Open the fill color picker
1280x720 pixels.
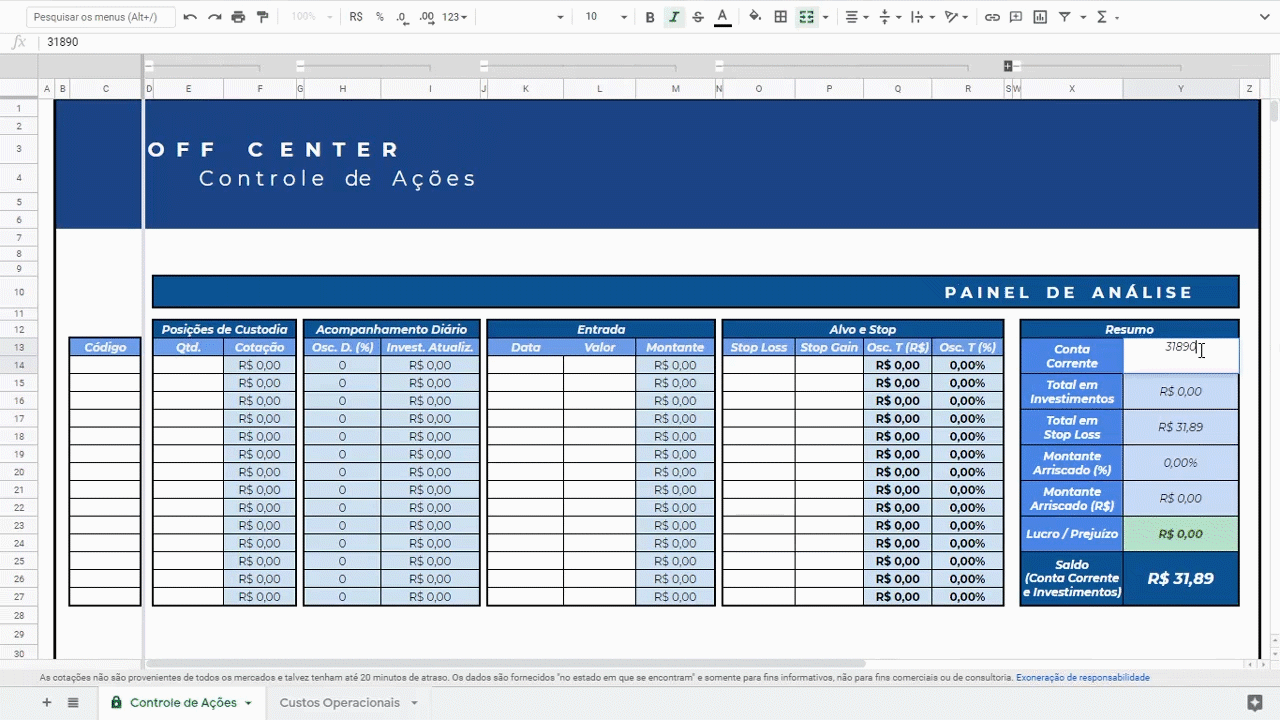tap(755, 17)
